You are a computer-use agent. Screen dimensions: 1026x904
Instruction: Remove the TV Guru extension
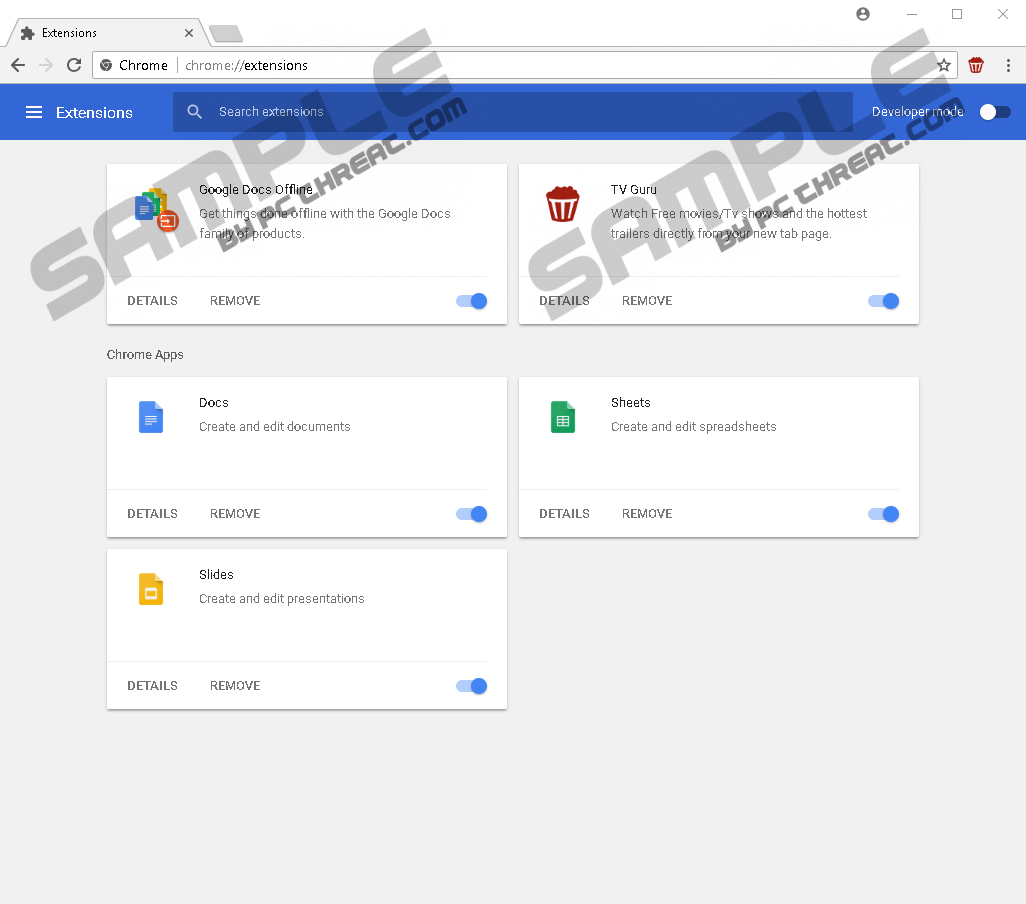pyautogui.click(x=647, y=301)
